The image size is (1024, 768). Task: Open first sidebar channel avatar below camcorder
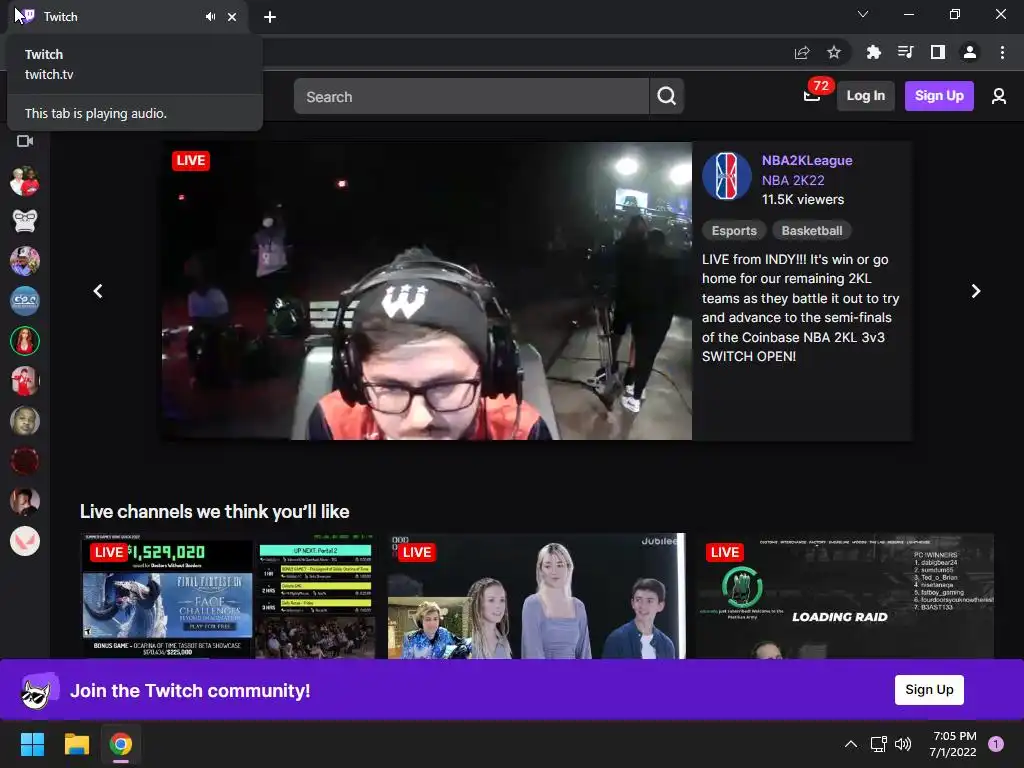point(25,182)
